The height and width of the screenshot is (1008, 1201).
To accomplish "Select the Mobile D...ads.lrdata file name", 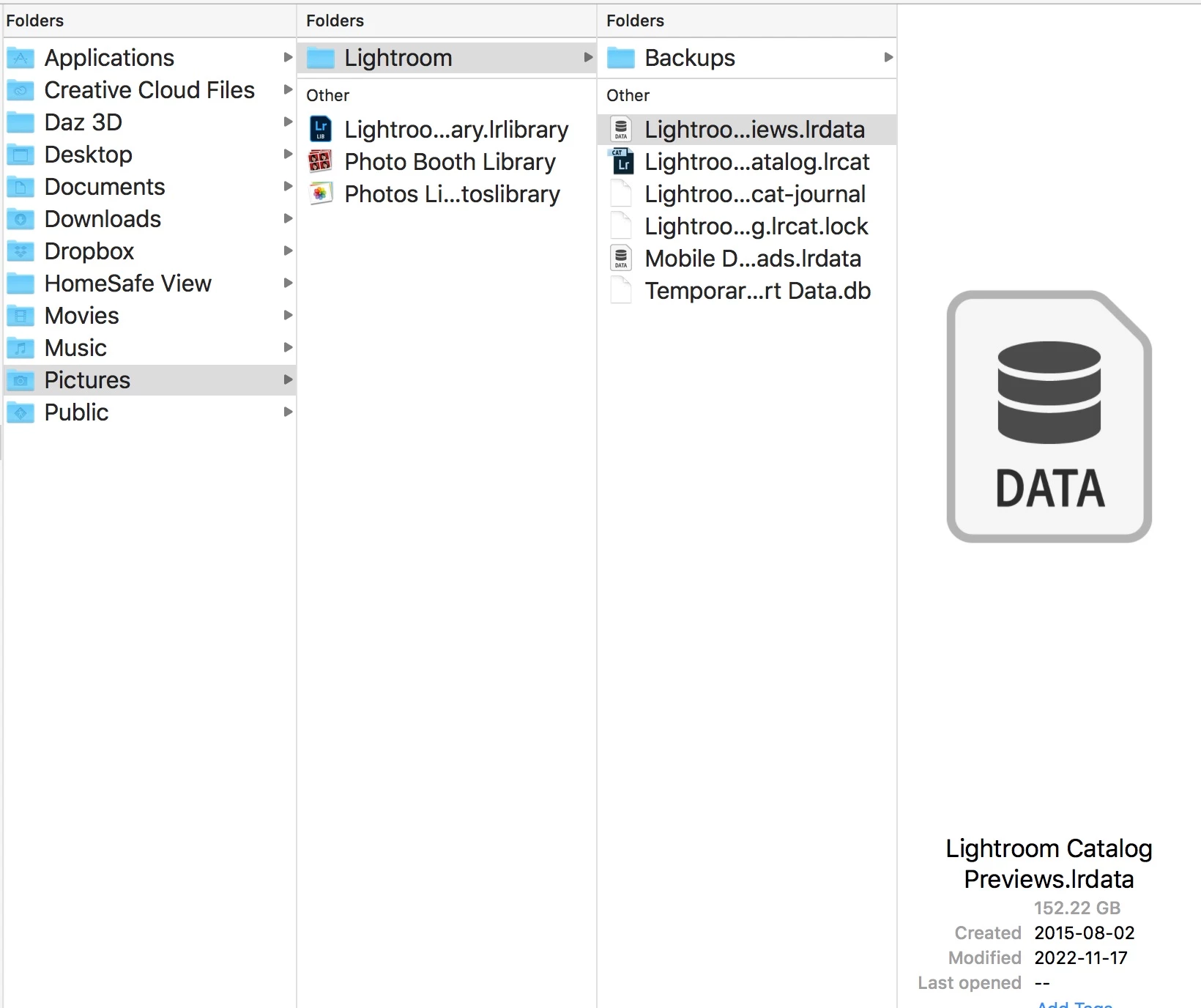I will pos(753,259).
